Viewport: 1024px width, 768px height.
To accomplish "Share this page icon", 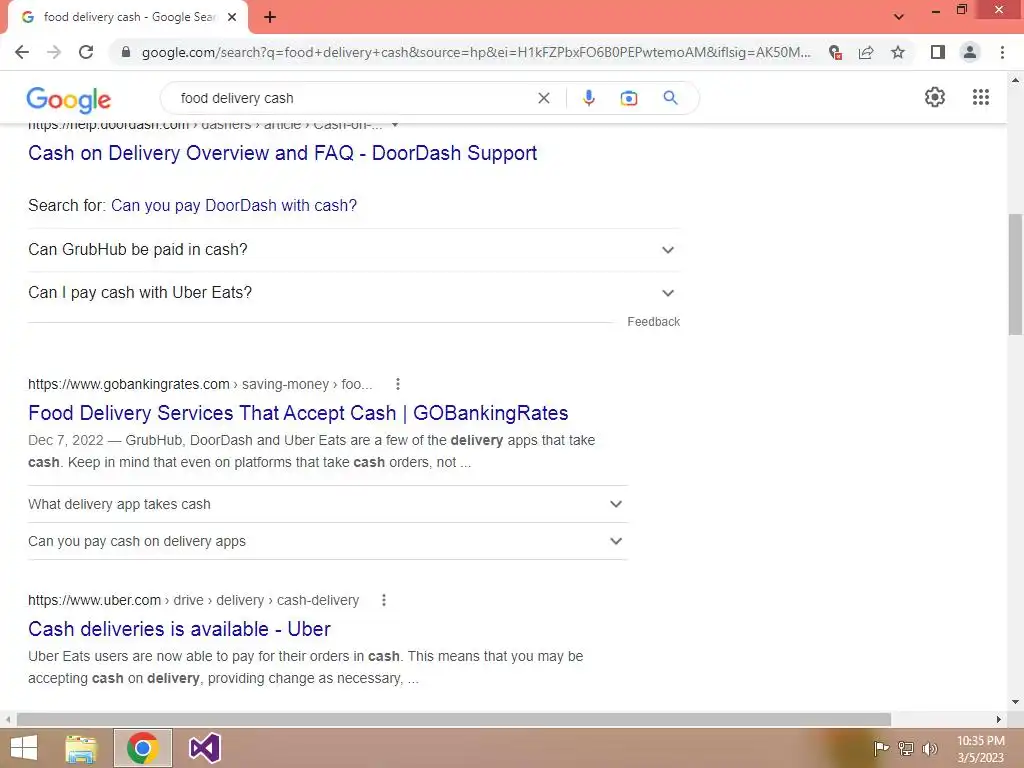I will pos(866,52).
